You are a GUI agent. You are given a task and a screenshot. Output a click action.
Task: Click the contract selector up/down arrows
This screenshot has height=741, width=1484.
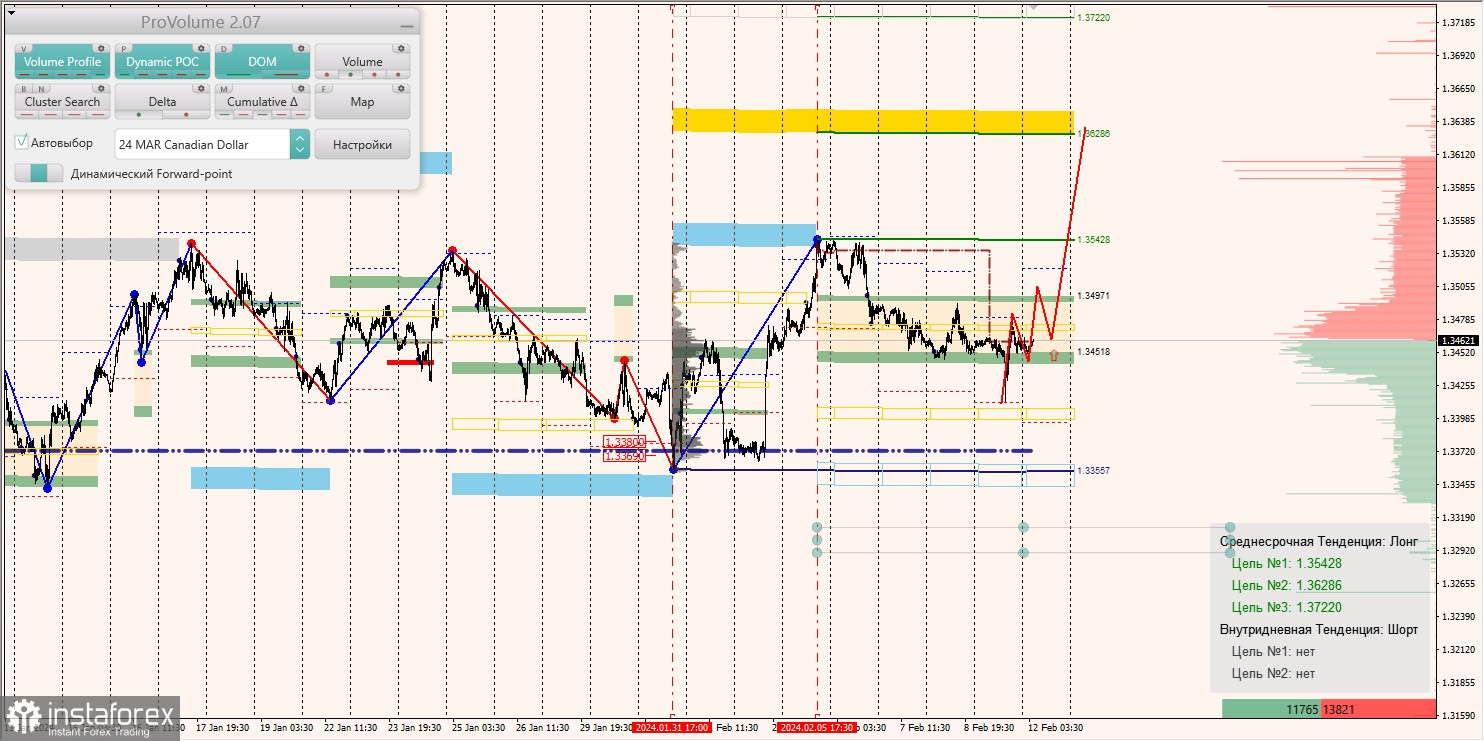pyautogui.click(x=299, y=144)
